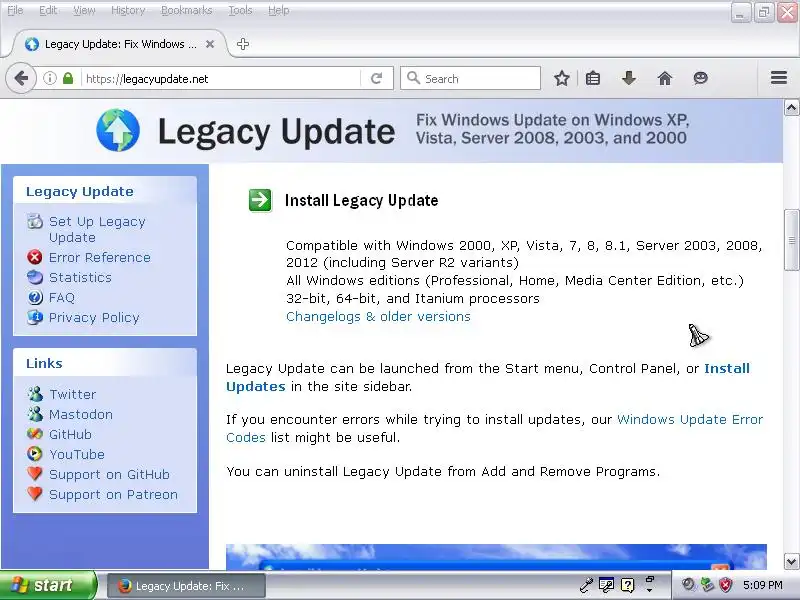Select Legacy Update taskbar button

coord(186,586)
